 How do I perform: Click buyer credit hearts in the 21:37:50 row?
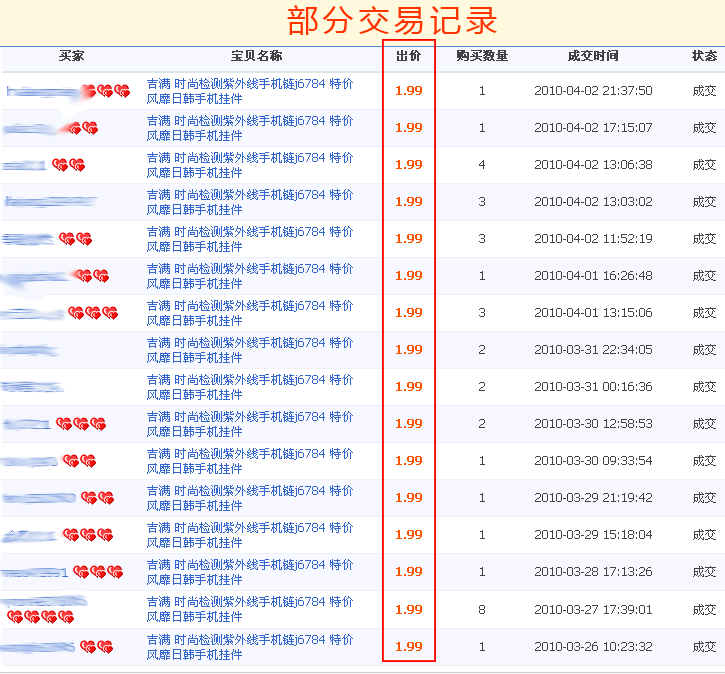pos(106,91)
